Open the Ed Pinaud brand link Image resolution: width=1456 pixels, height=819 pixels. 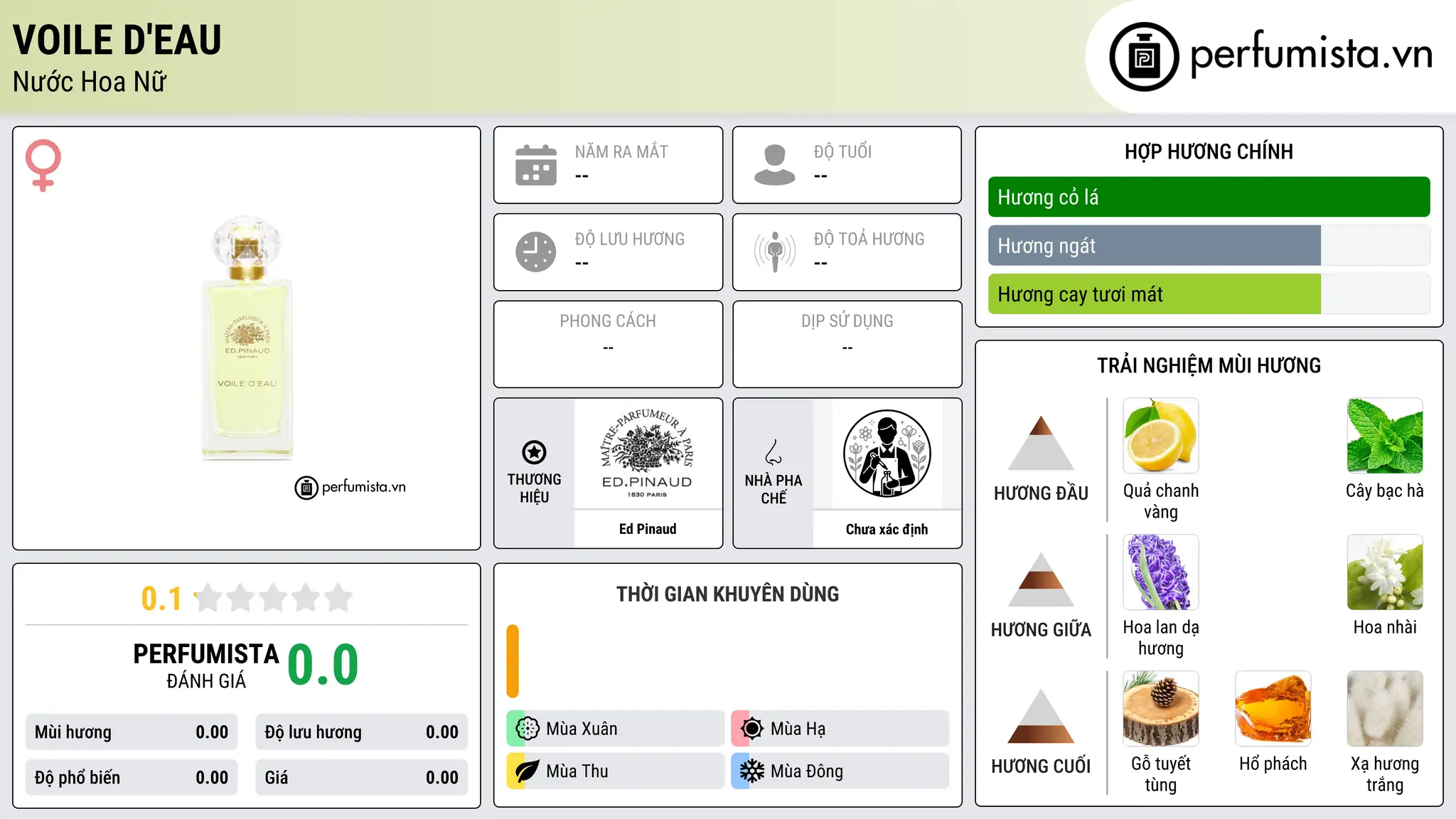click(x=648, y=529)
